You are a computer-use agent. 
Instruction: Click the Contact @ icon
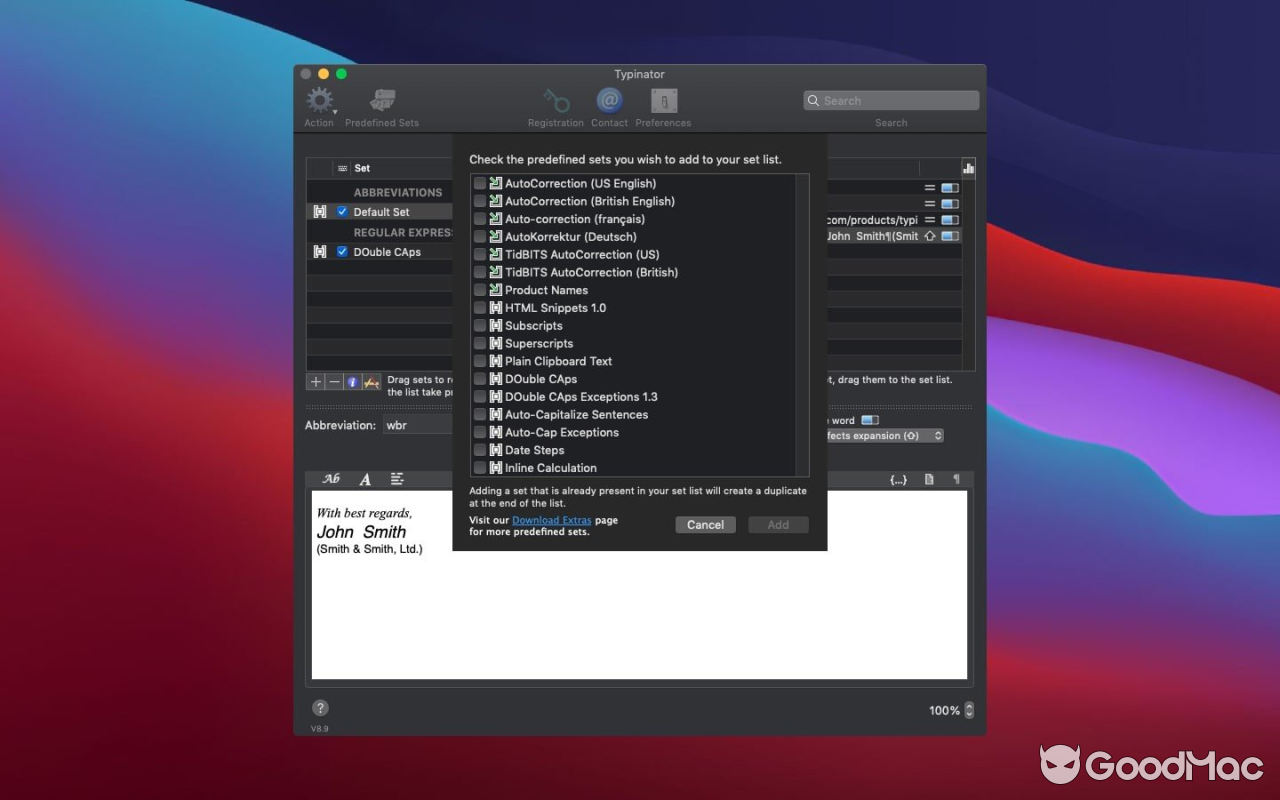pyautogui.click(x=609, y=100)
